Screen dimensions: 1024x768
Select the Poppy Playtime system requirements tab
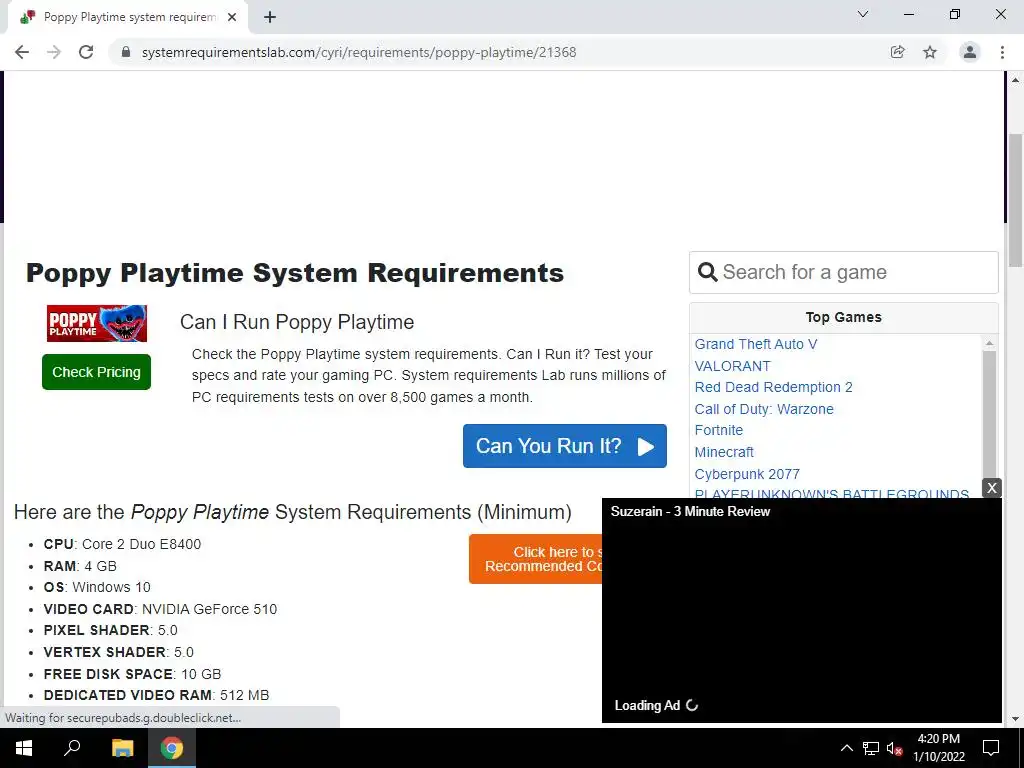[128, 18]
